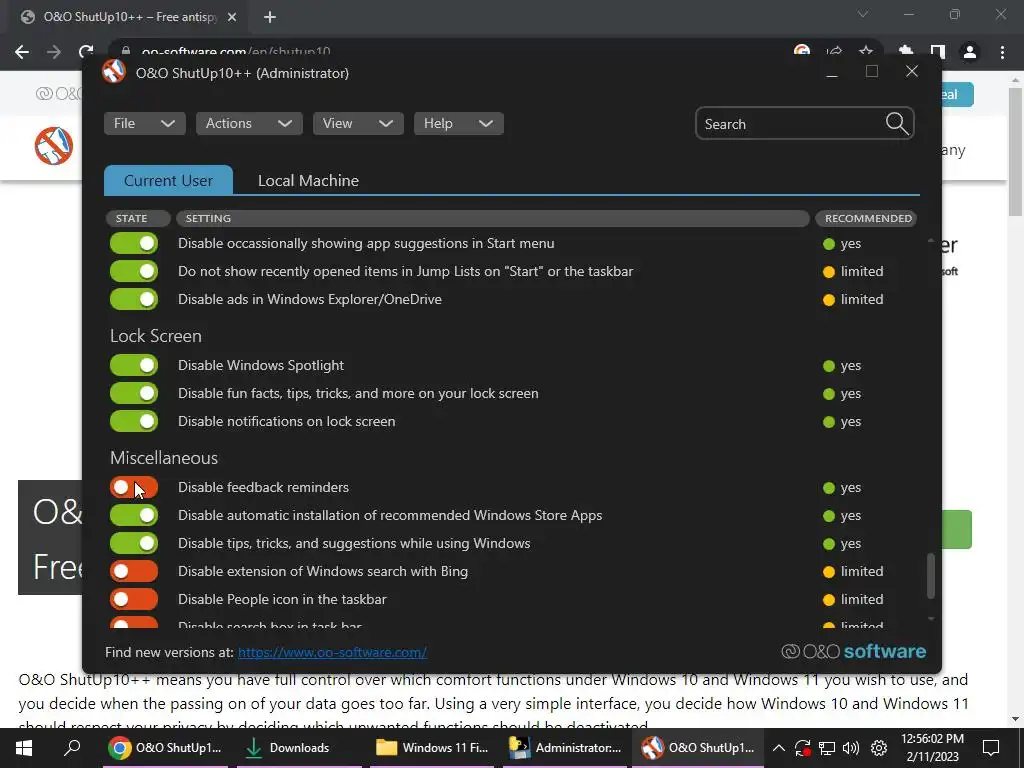The width and height of the screenshot is (1024, 768).
Task: Open the network tray icon
Action: point(827,748)
